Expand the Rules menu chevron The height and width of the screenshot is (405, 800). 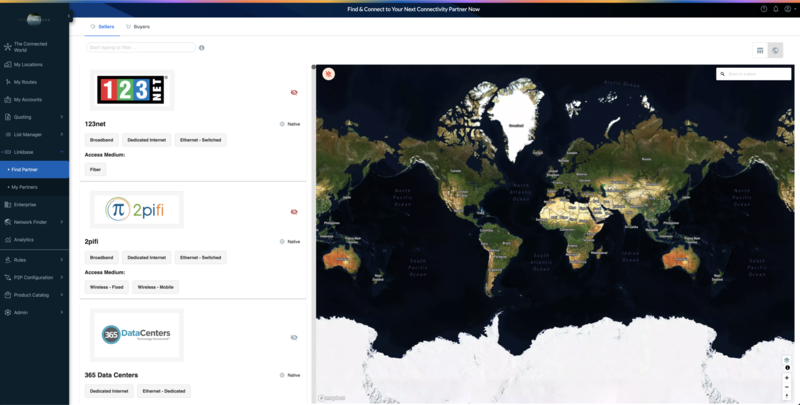click(x=62, y=260)
